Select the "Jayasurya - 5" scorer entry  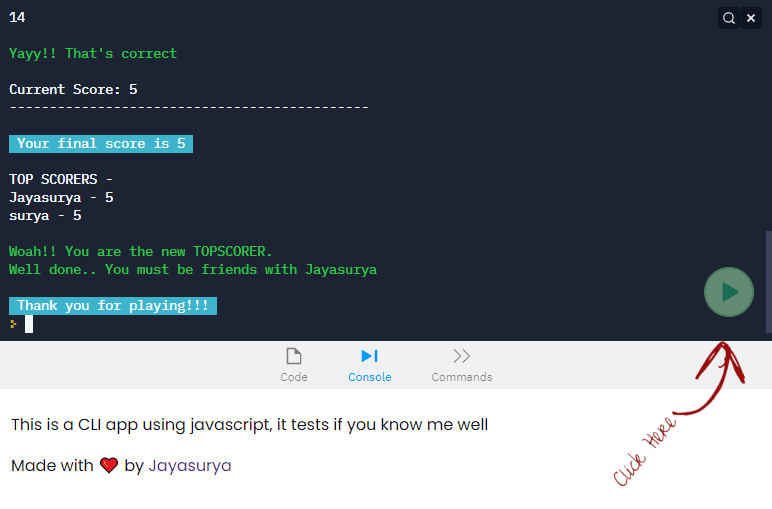[61, 198]
